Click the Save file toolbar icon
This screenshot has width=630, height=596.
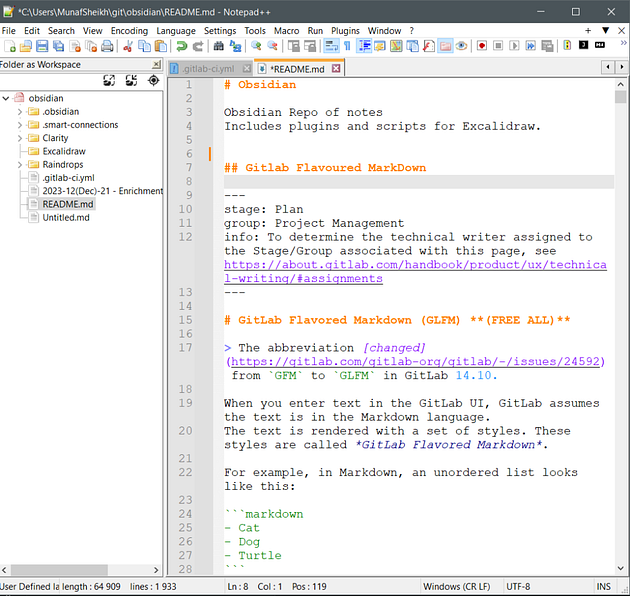click(x=42, y=46)
